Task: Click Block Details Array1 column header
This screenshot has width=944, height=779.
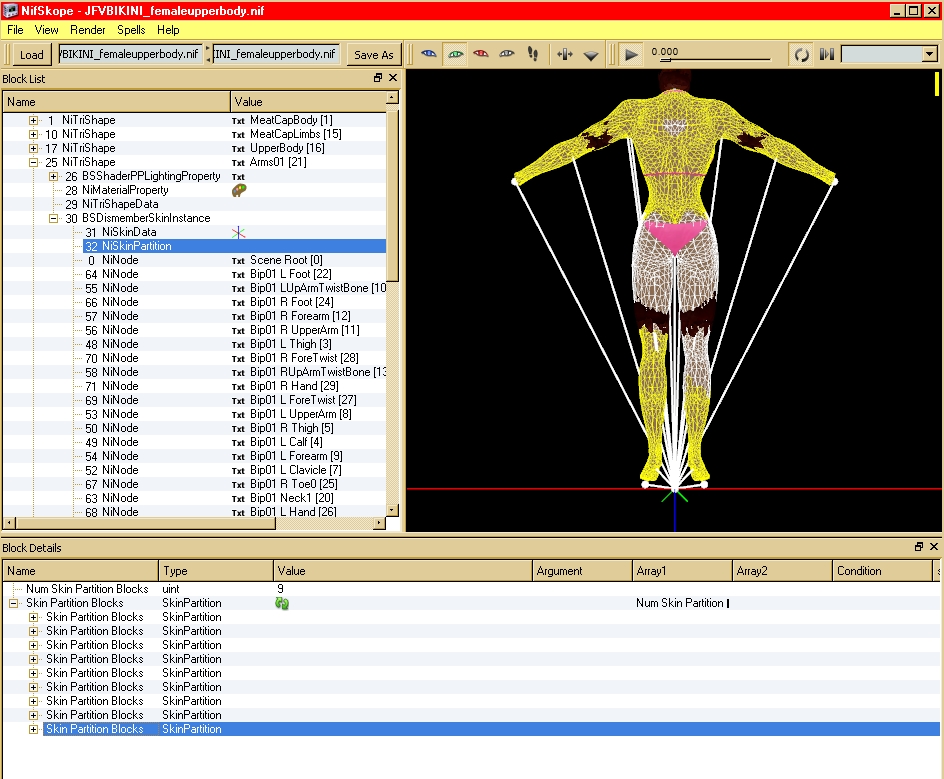Action: click(x=682, y=571)
